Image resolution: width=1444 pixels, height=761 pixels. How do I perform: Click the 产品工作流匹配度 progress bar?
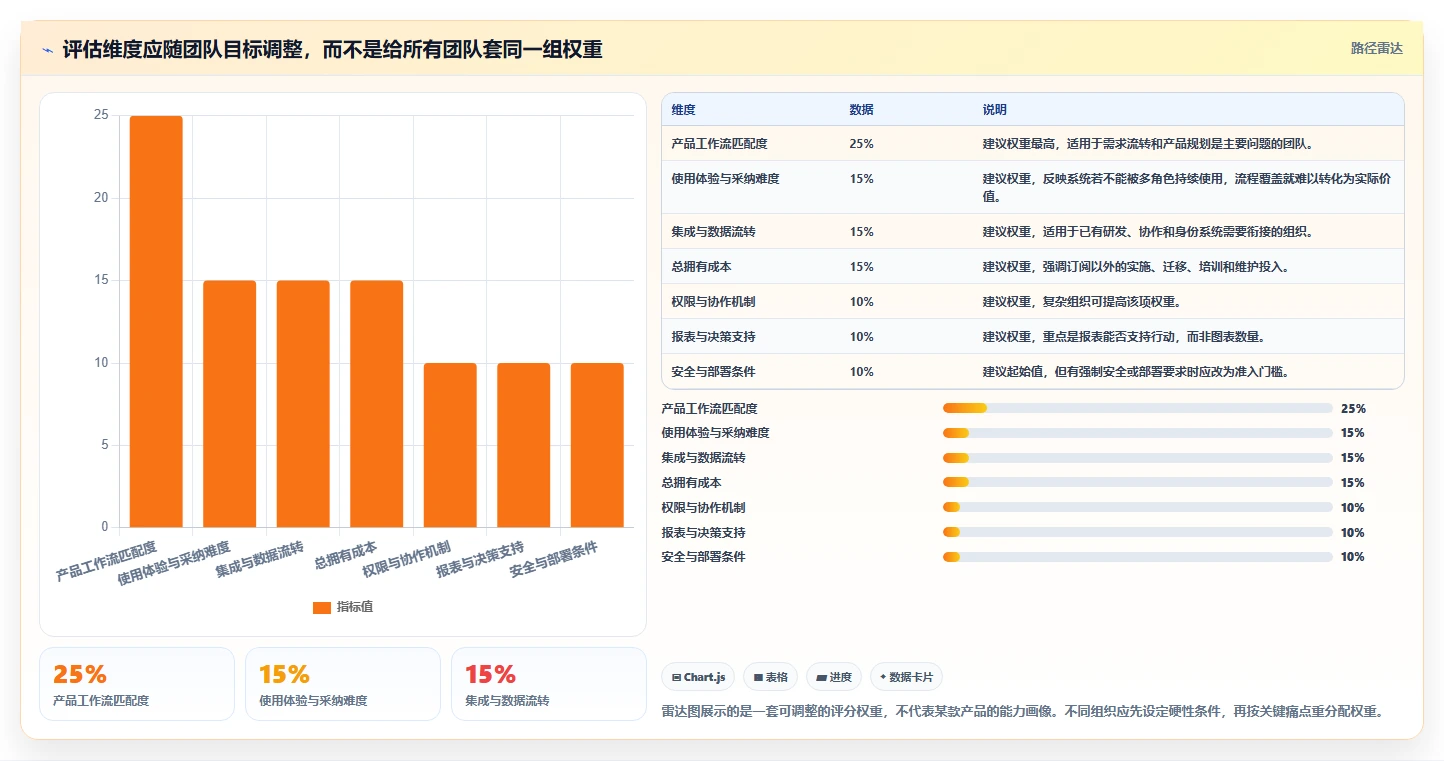click(x=1137, y=408)
